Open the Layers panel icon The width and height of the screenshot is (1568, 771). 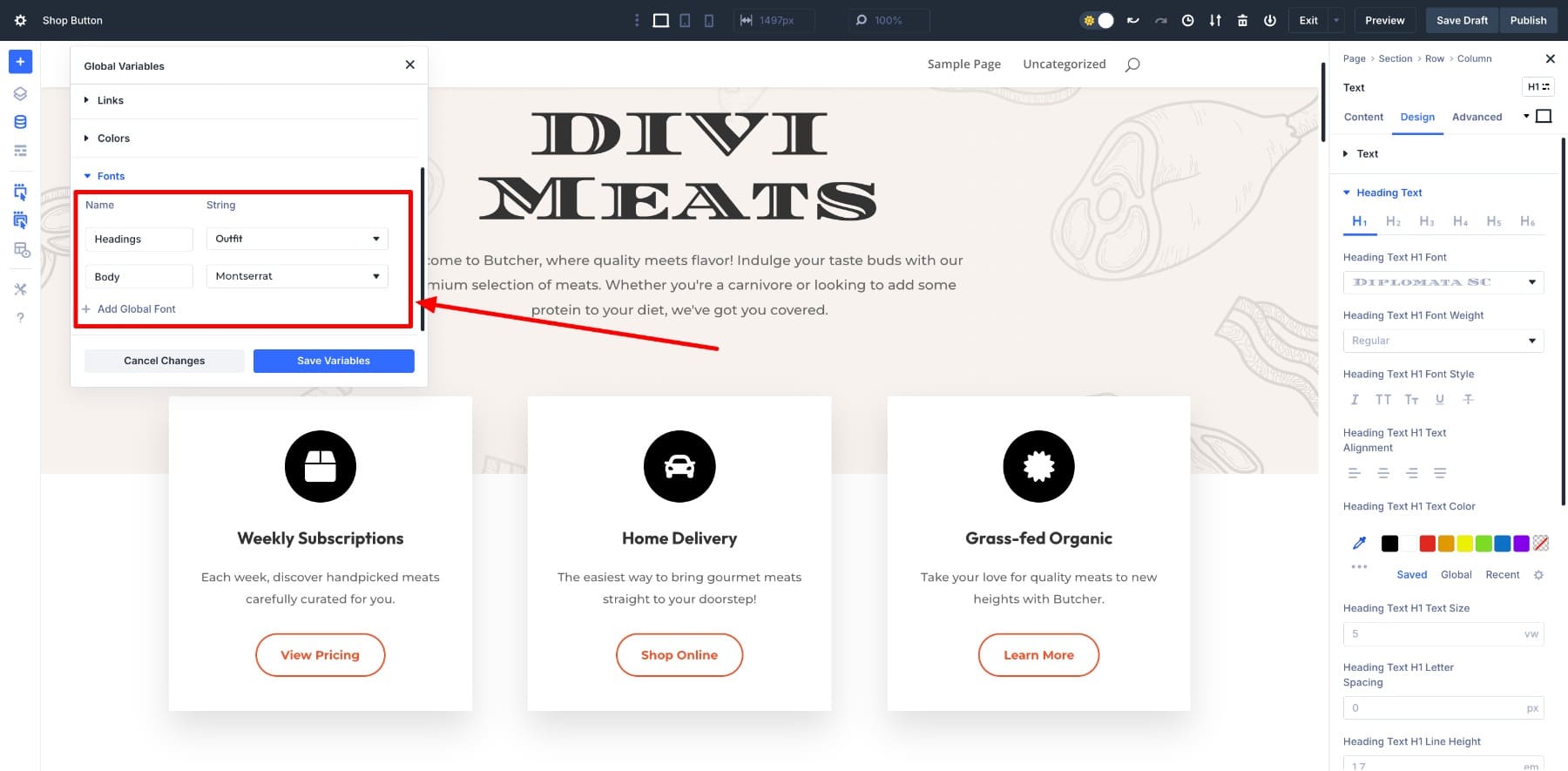click(x=20, y=94)
